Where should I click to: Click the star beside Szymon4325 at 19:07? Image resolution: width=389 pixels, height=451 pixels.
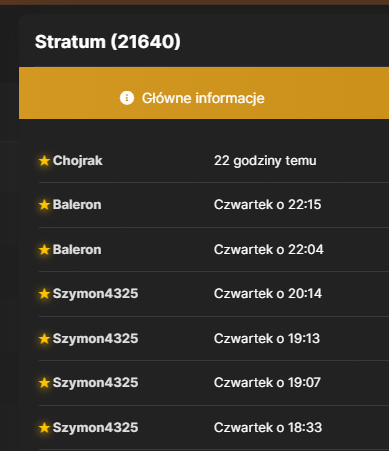(44, 383)
